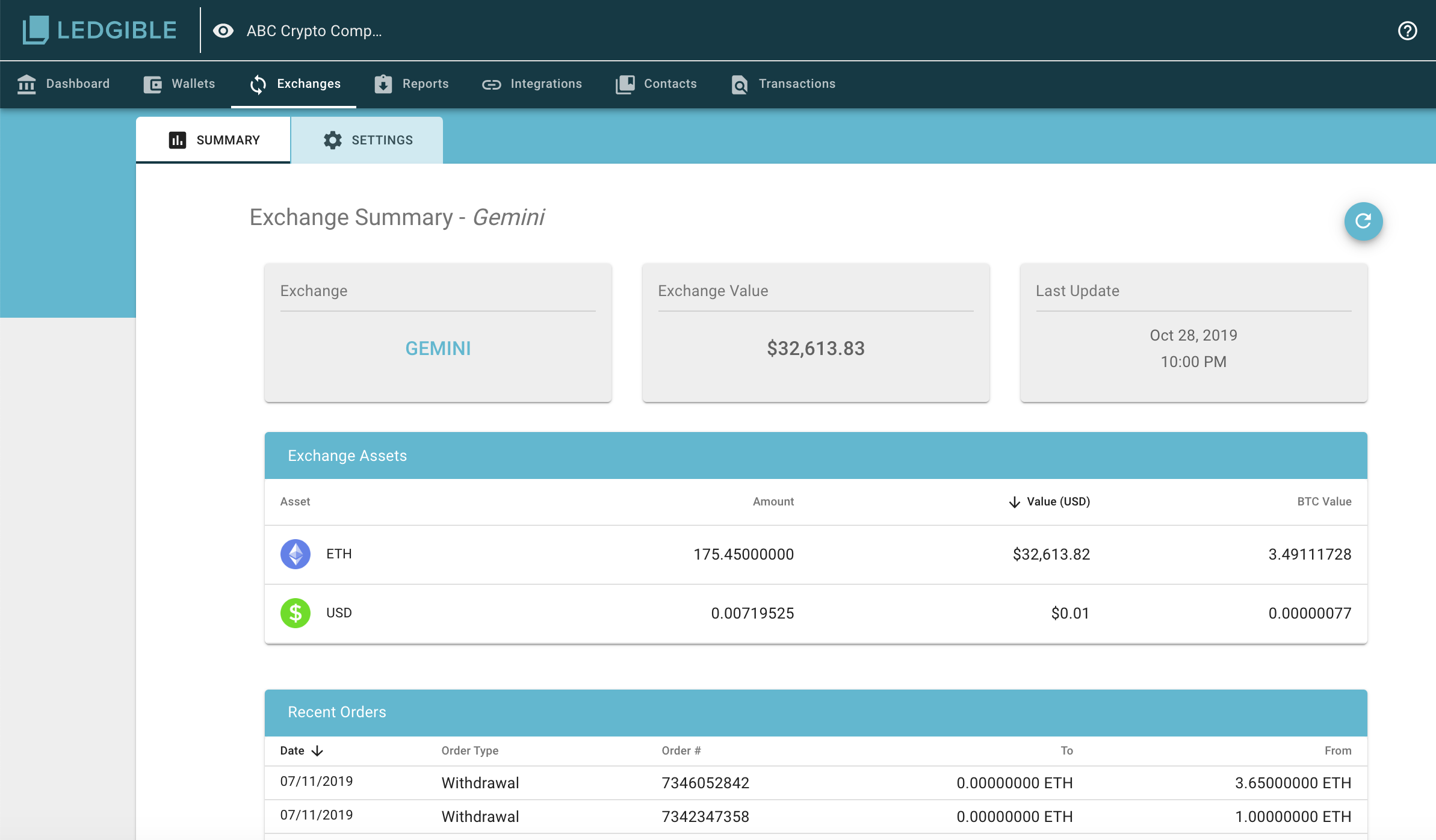Sort orders by Order Type header

point(470,751)
